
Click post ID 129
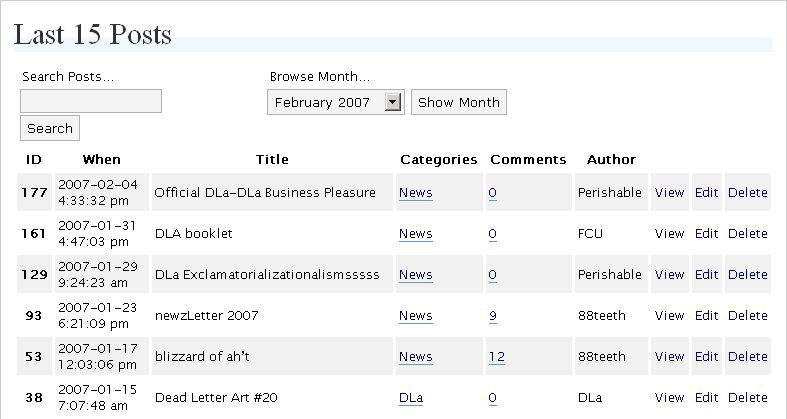click(x=34, y=275)
